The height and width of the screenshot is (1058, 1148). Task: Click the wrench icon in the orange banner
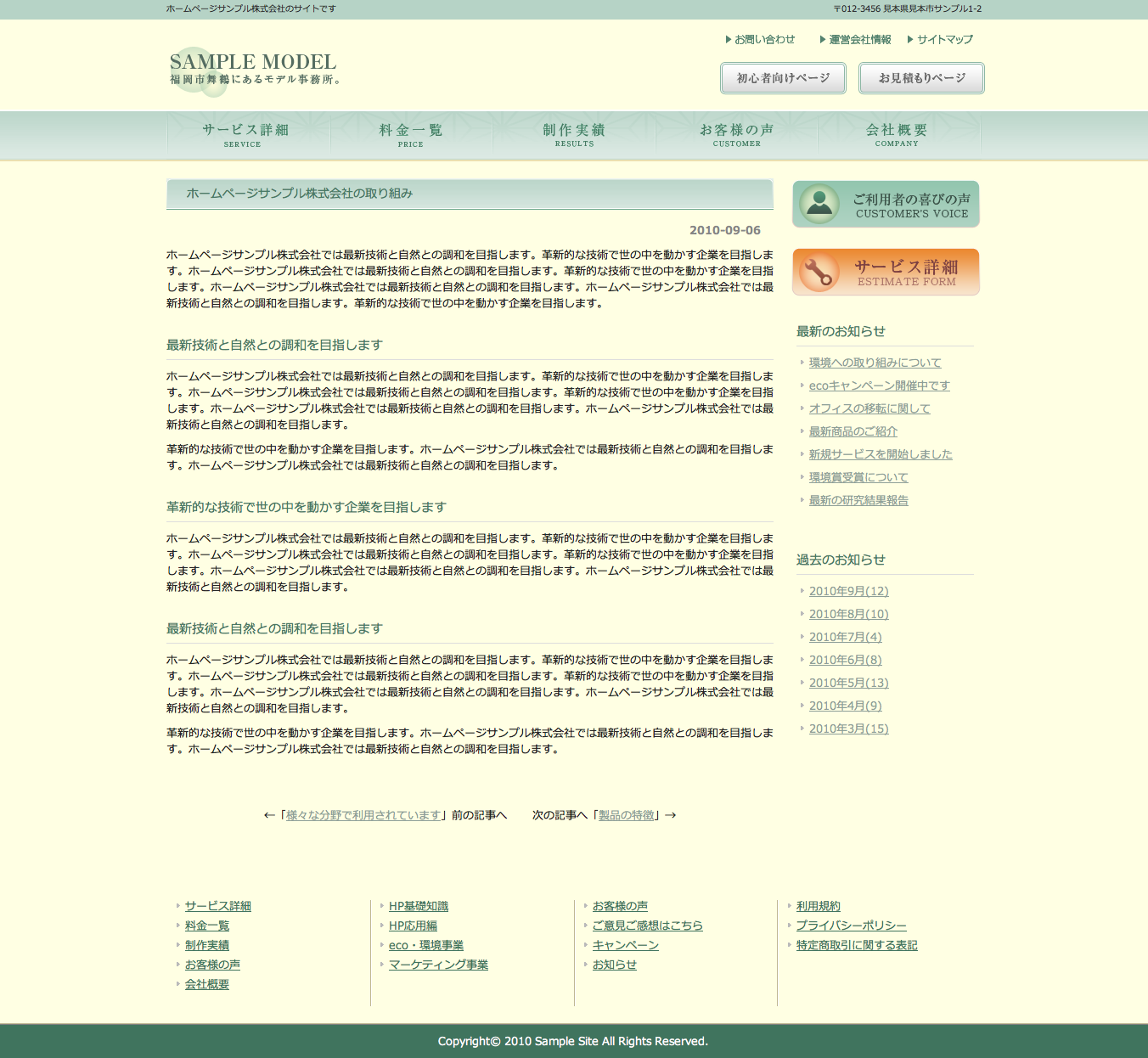pos(819,272)
